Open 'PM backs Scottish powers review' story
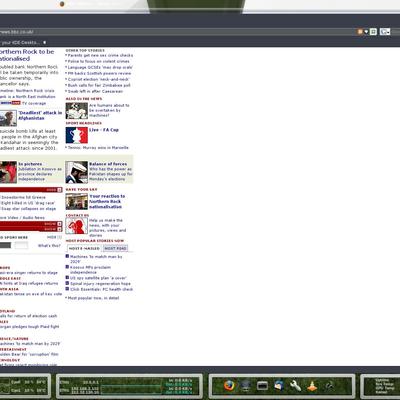400x400 pixels. [x=99, y=73]
